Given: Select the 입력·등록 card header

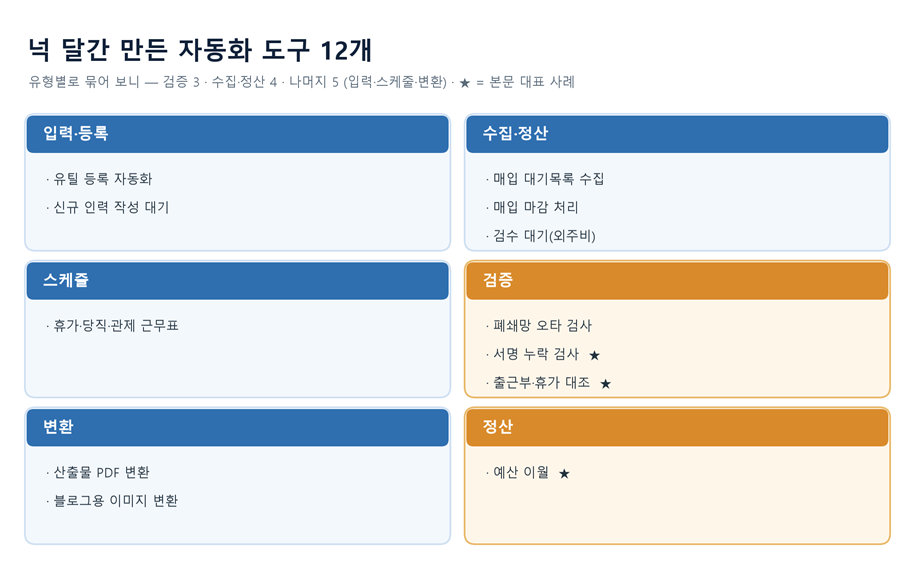Looking at the screenshot, I should (238, 134).
